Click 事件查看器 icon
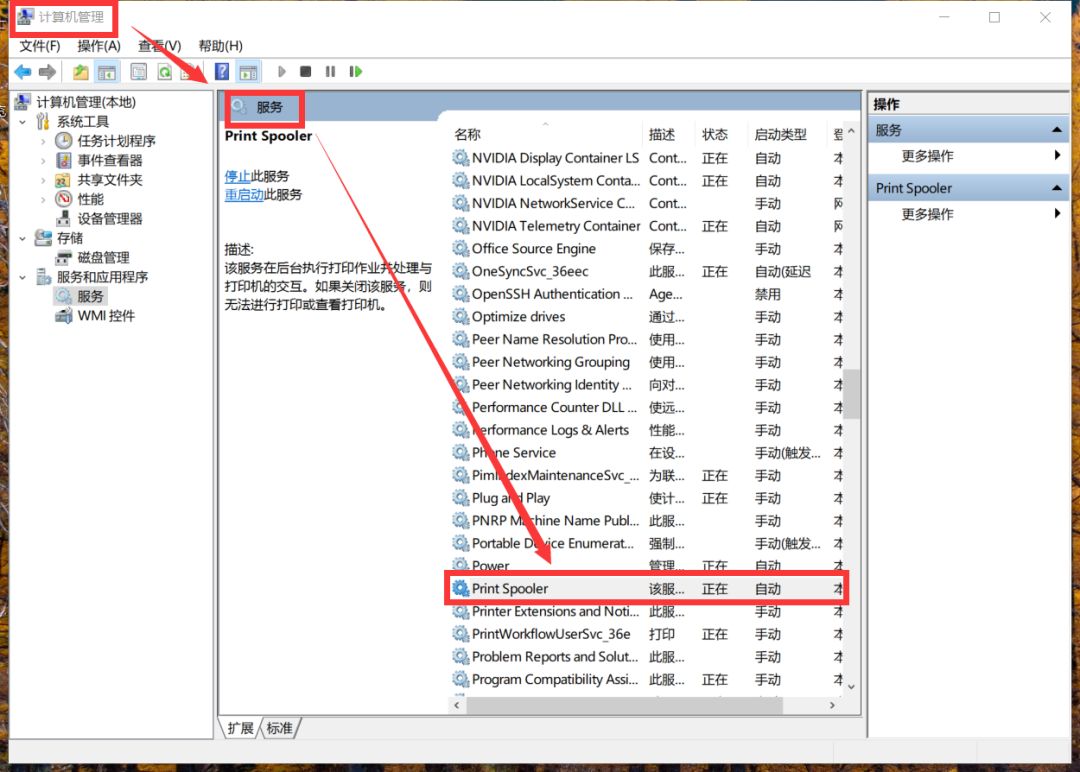1080x772 pixels. [63, 160]
